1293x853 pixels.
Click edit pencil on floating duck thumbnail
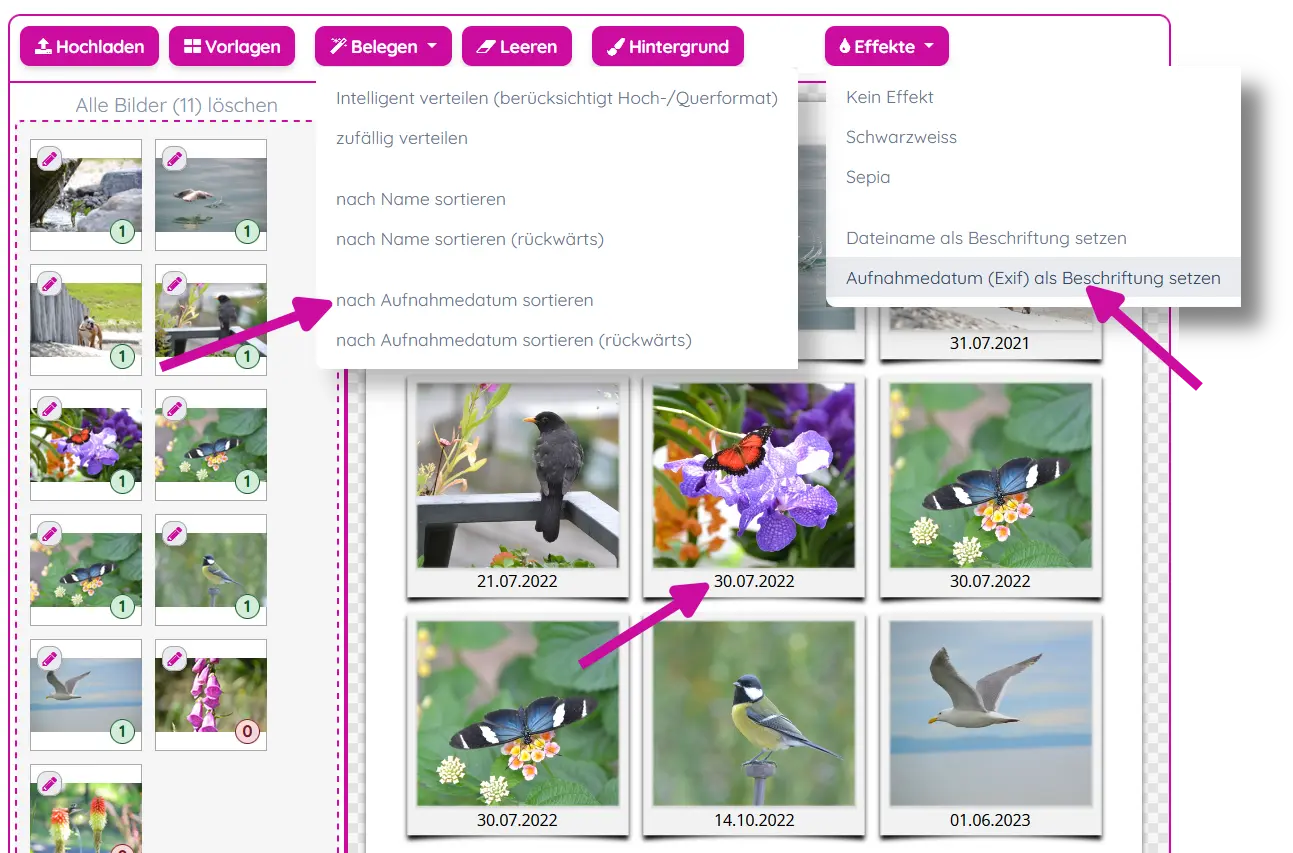(x=174, y=159)
